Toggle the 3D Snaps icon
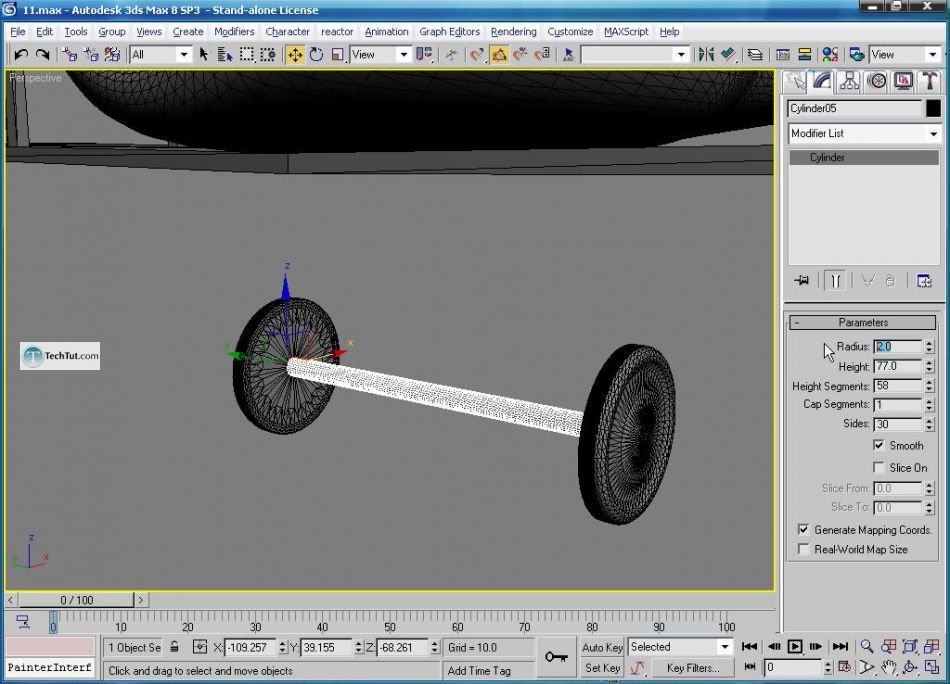This screenshot has height=684, width=950. (x=477, y=55)
